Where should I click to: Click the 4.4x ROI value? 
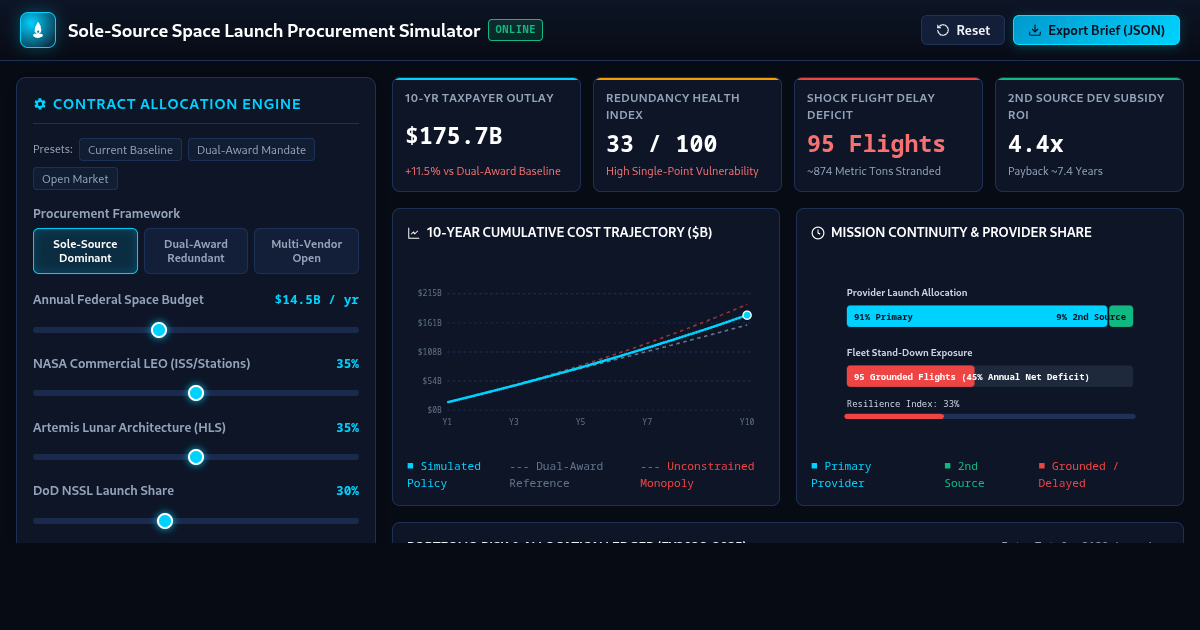pyautogui.click(x=1036, y=143)
